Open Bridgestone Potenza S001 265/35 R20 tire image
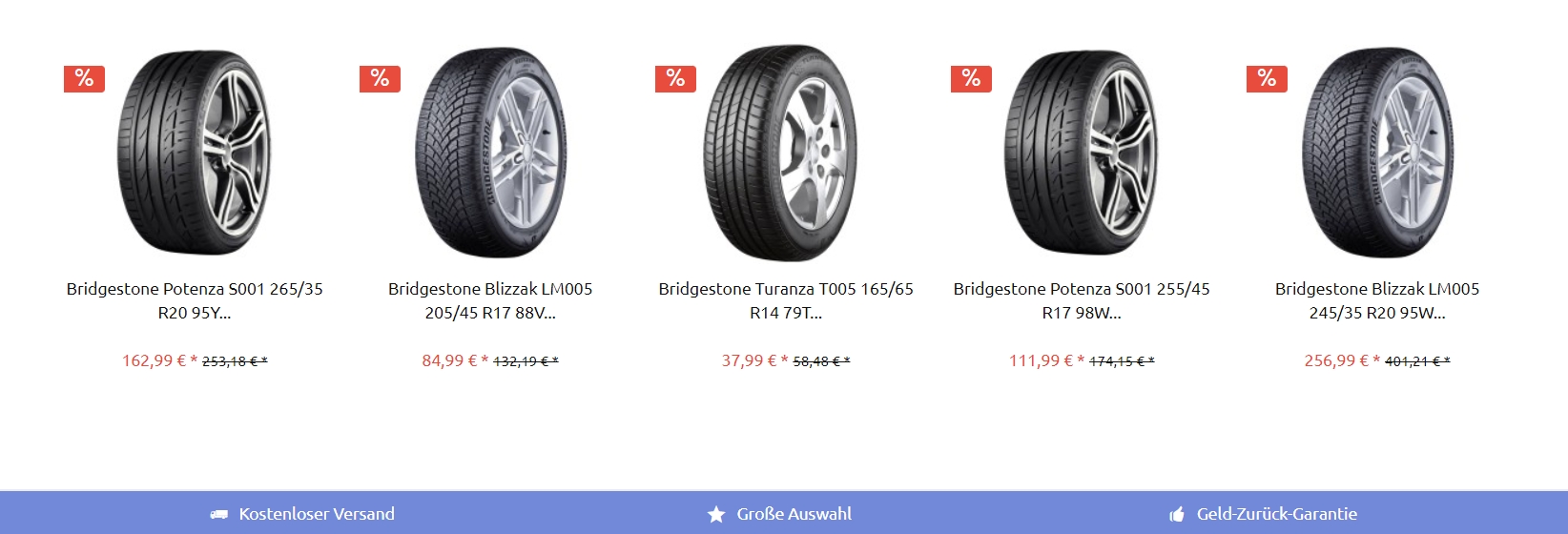 point(195,153)
